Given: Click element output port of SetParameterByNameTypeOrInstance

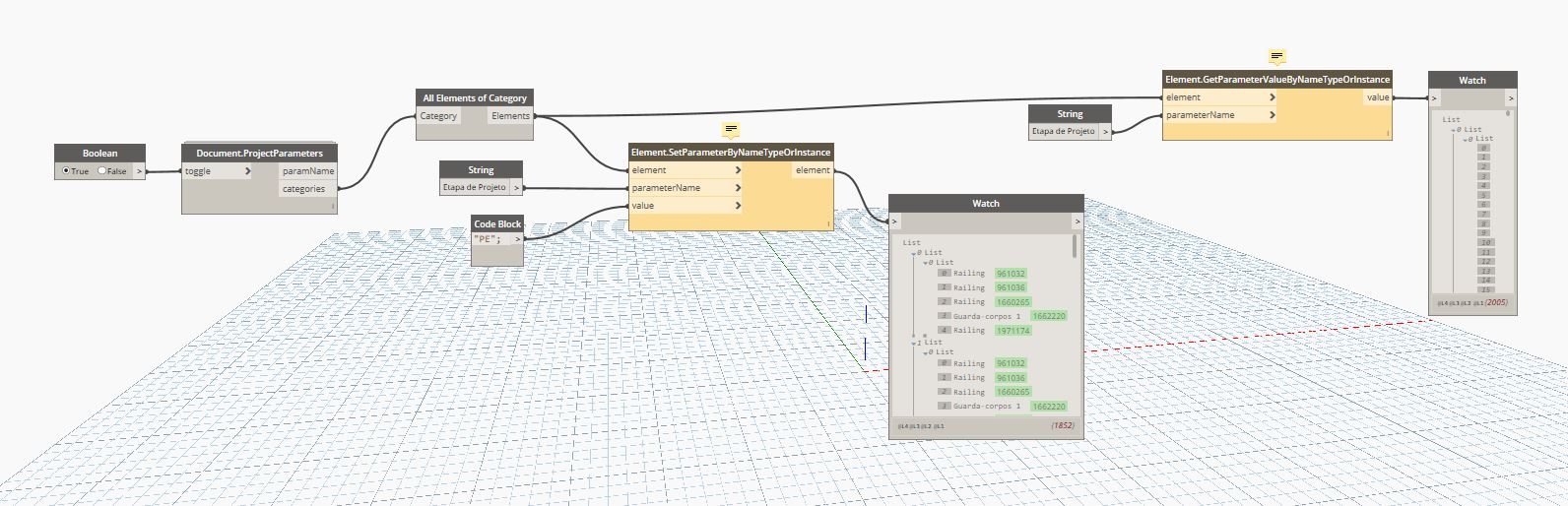Looking at the screenshot, I should [813, 170].
